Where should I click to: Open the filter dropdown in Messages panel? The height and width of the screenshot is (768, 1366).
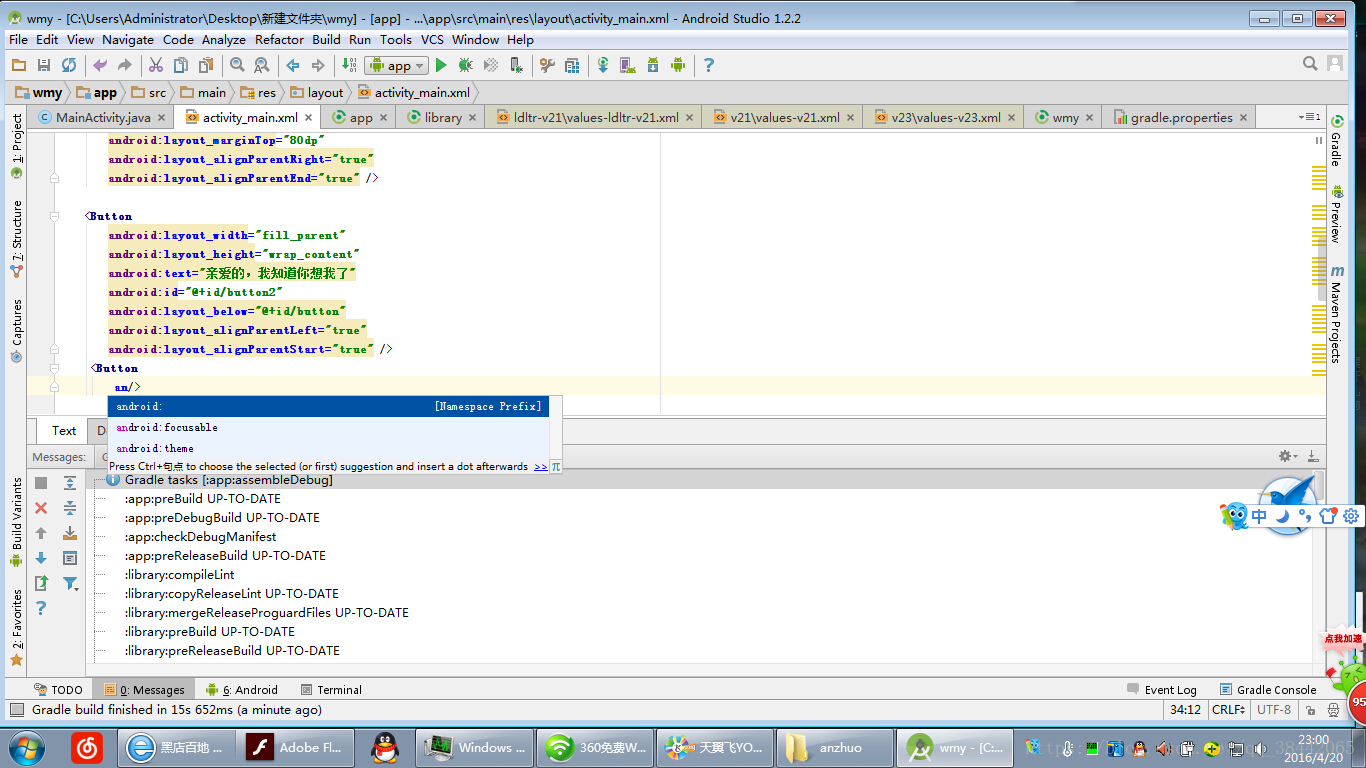(x=70, y=583)
